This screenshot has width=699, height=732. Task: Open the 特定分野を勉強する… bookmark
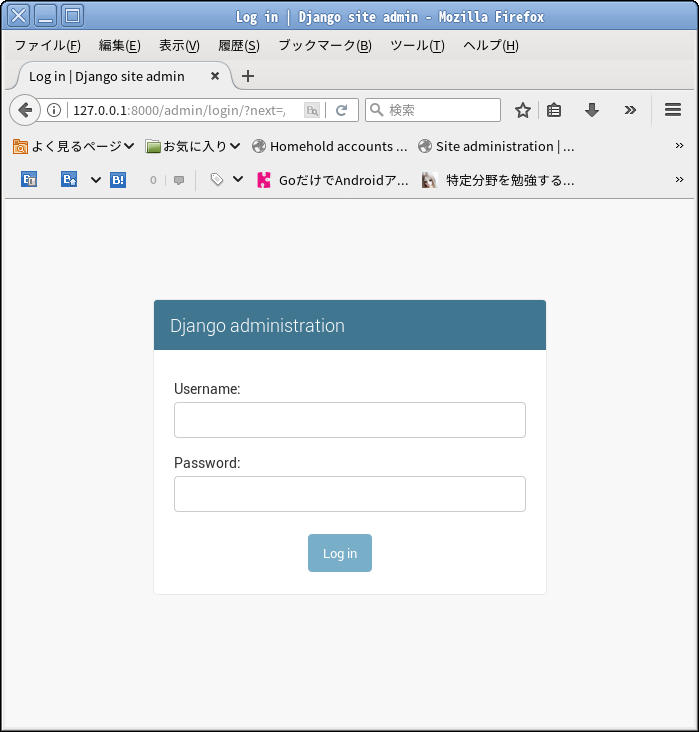[498, 180]
